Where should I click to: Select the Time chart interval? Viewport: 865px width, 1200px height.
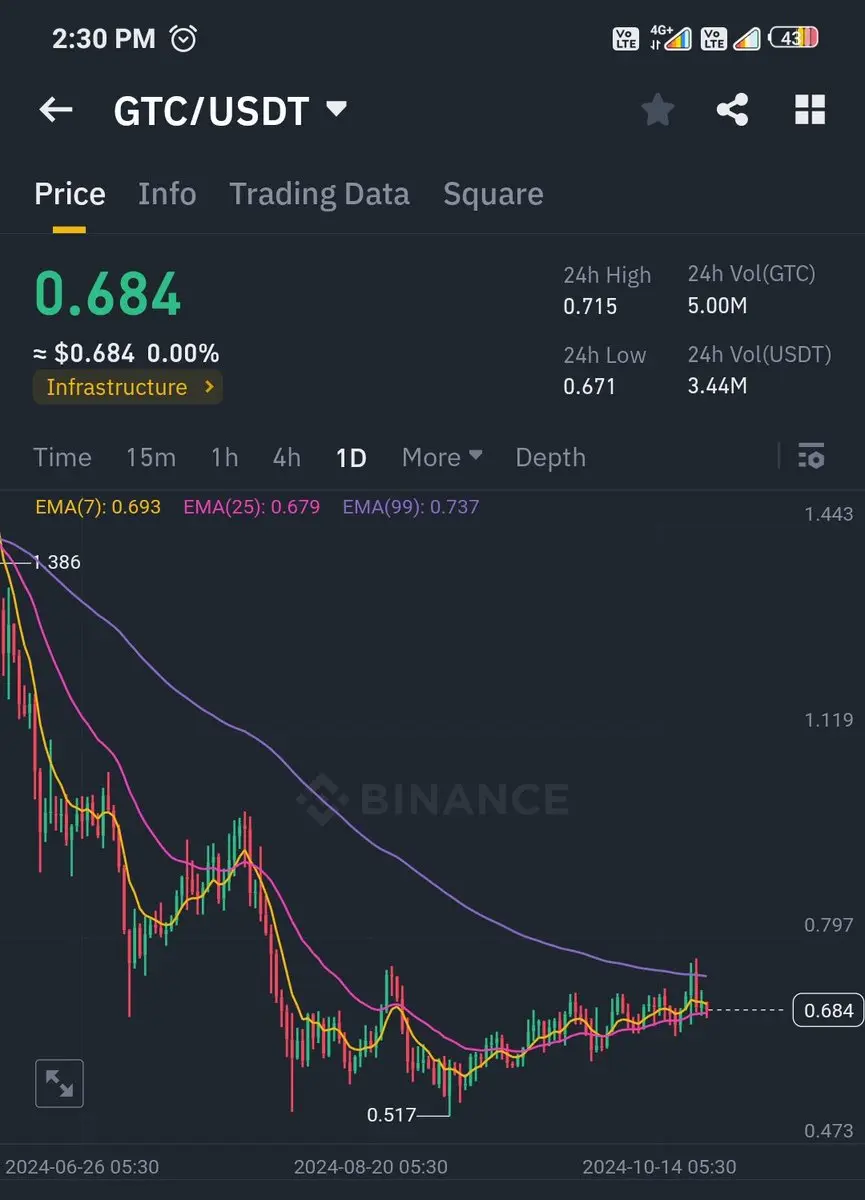62,457
